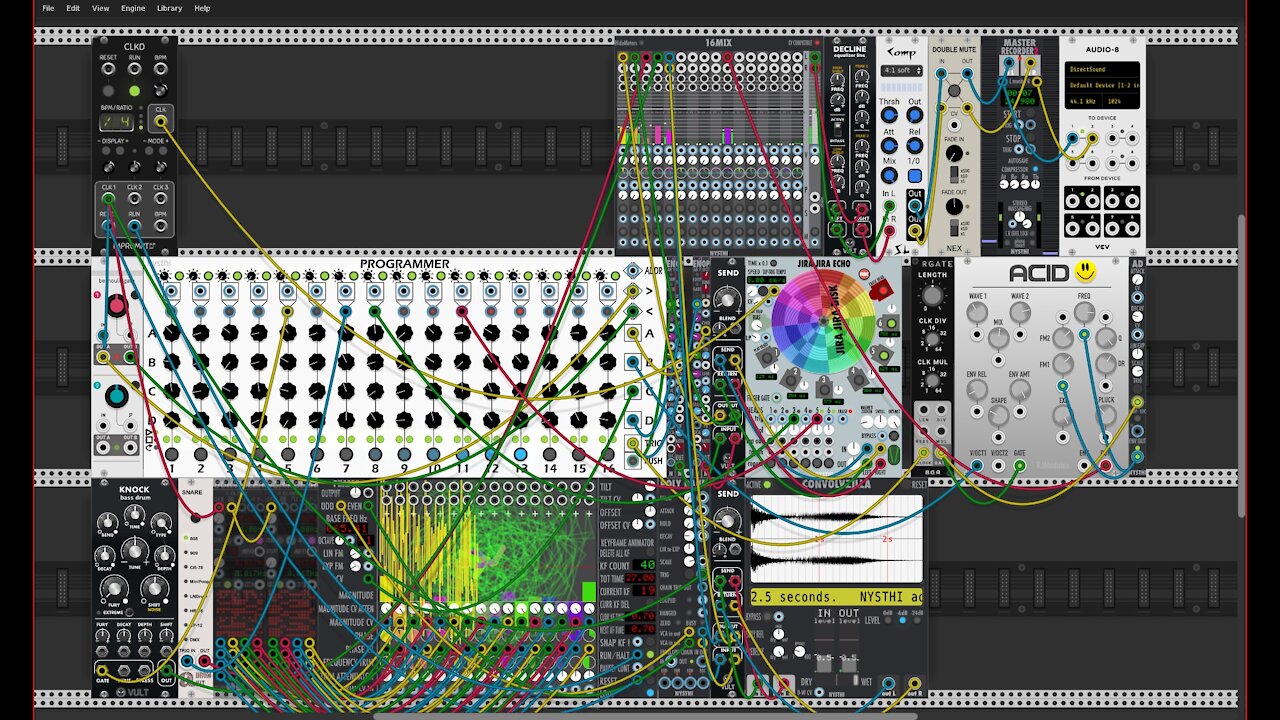Toggle the Comp 1/0 blue square button
This screenshot has width=1280, height=720.
click(x=914, y=175)
